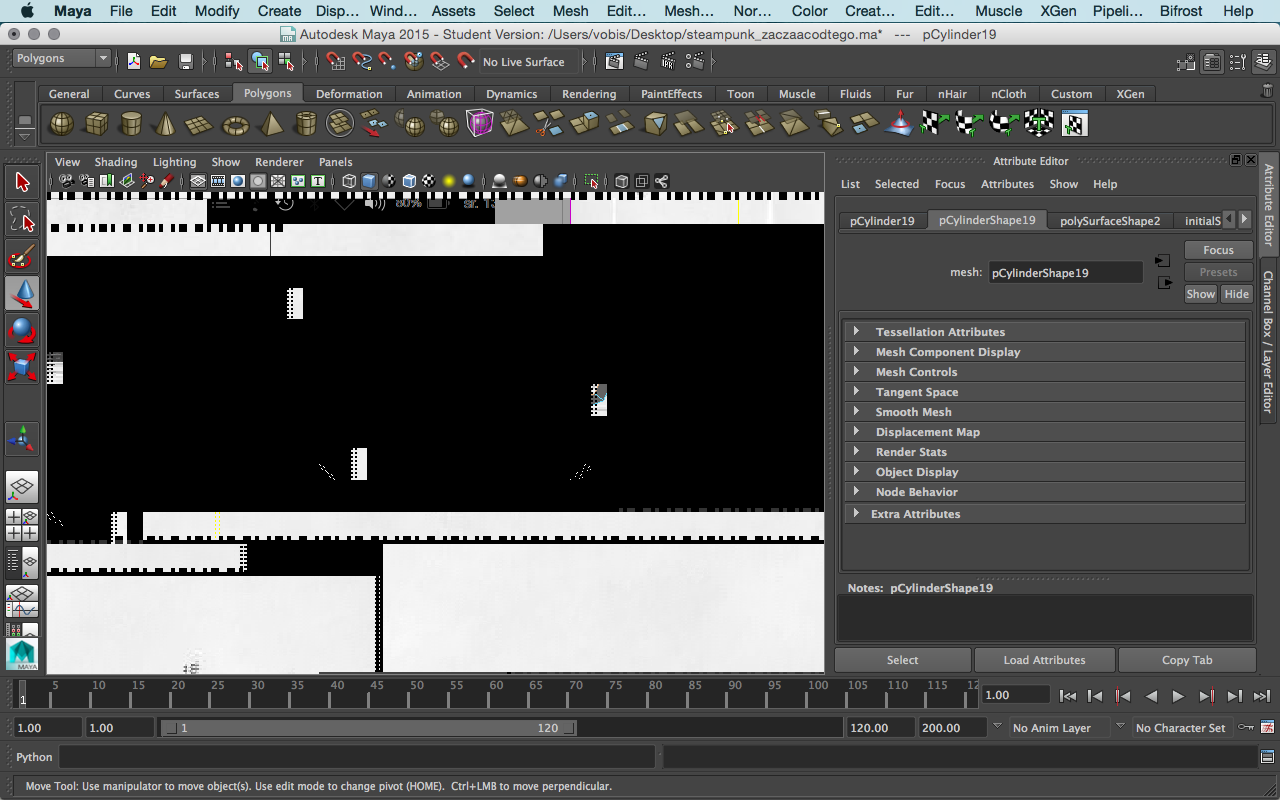
Task: Create a polygon pyramid from the shelf
Action: 271,124
